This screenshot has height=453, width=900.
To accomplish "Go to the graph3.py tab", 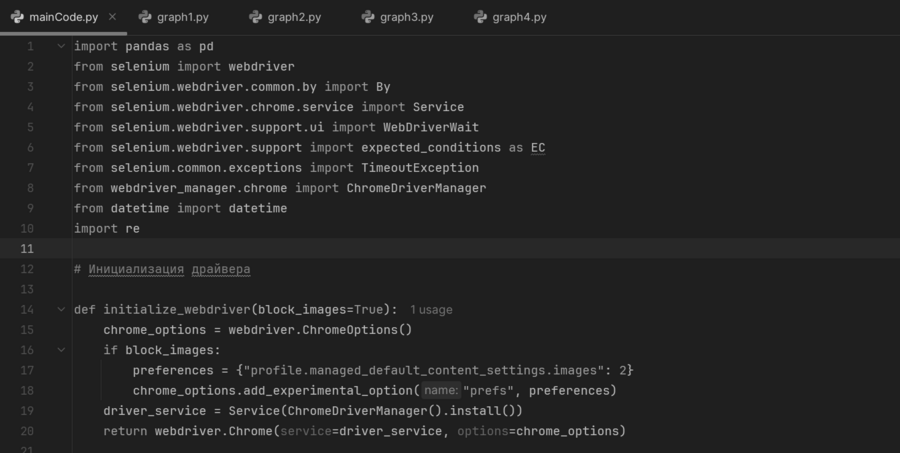I will tap(405, 17).
